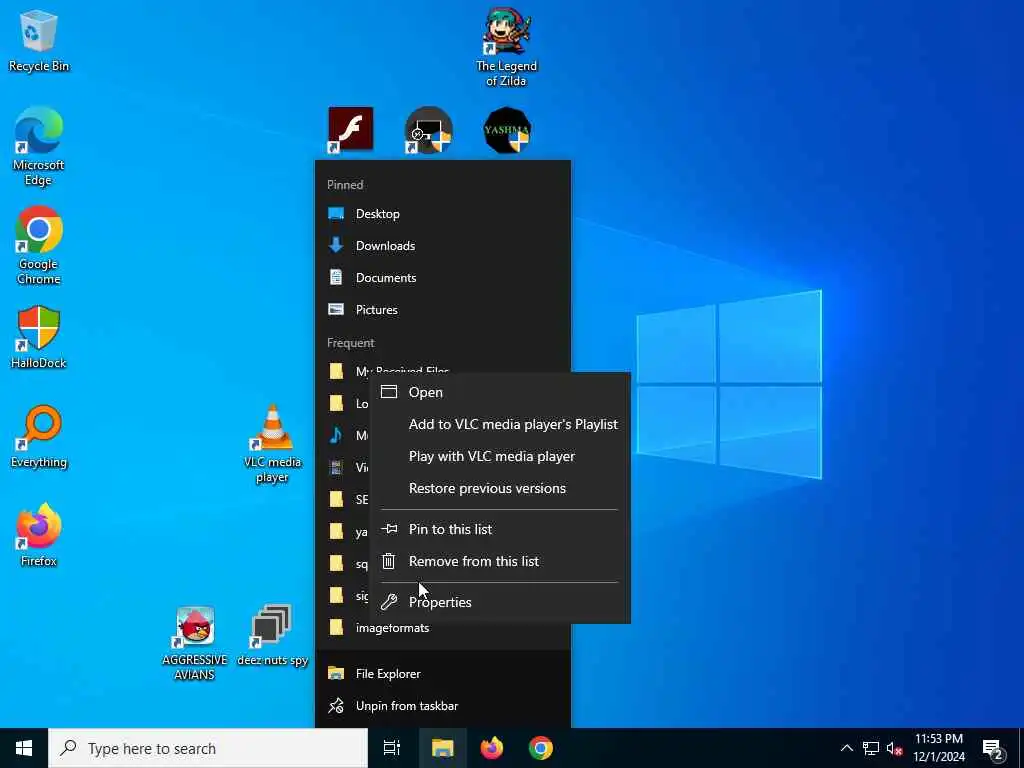
Task: Choose Pin to this list
Action: coord(500,529)
